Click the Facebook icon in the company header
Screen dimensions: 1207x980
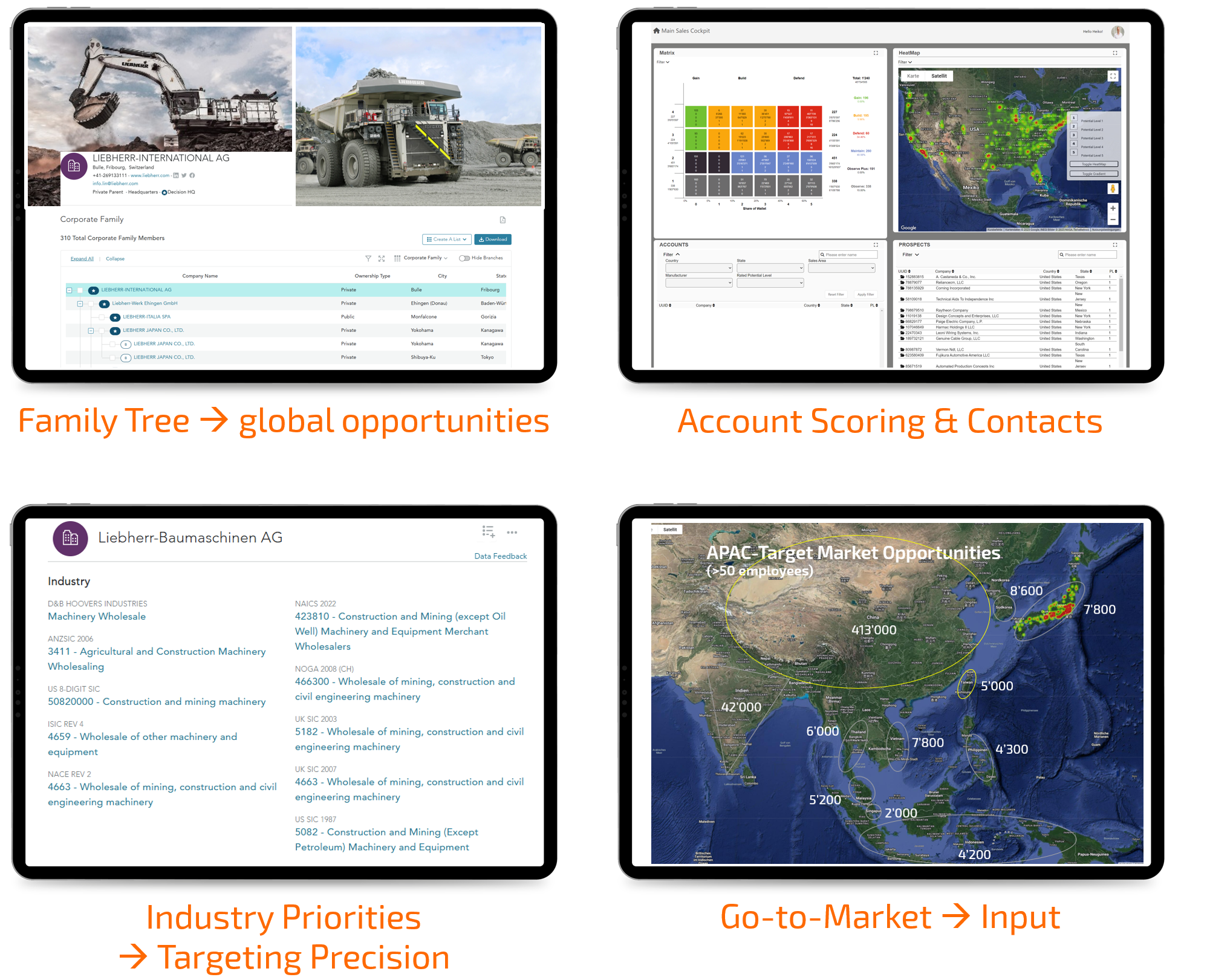[x=192, y=175]
